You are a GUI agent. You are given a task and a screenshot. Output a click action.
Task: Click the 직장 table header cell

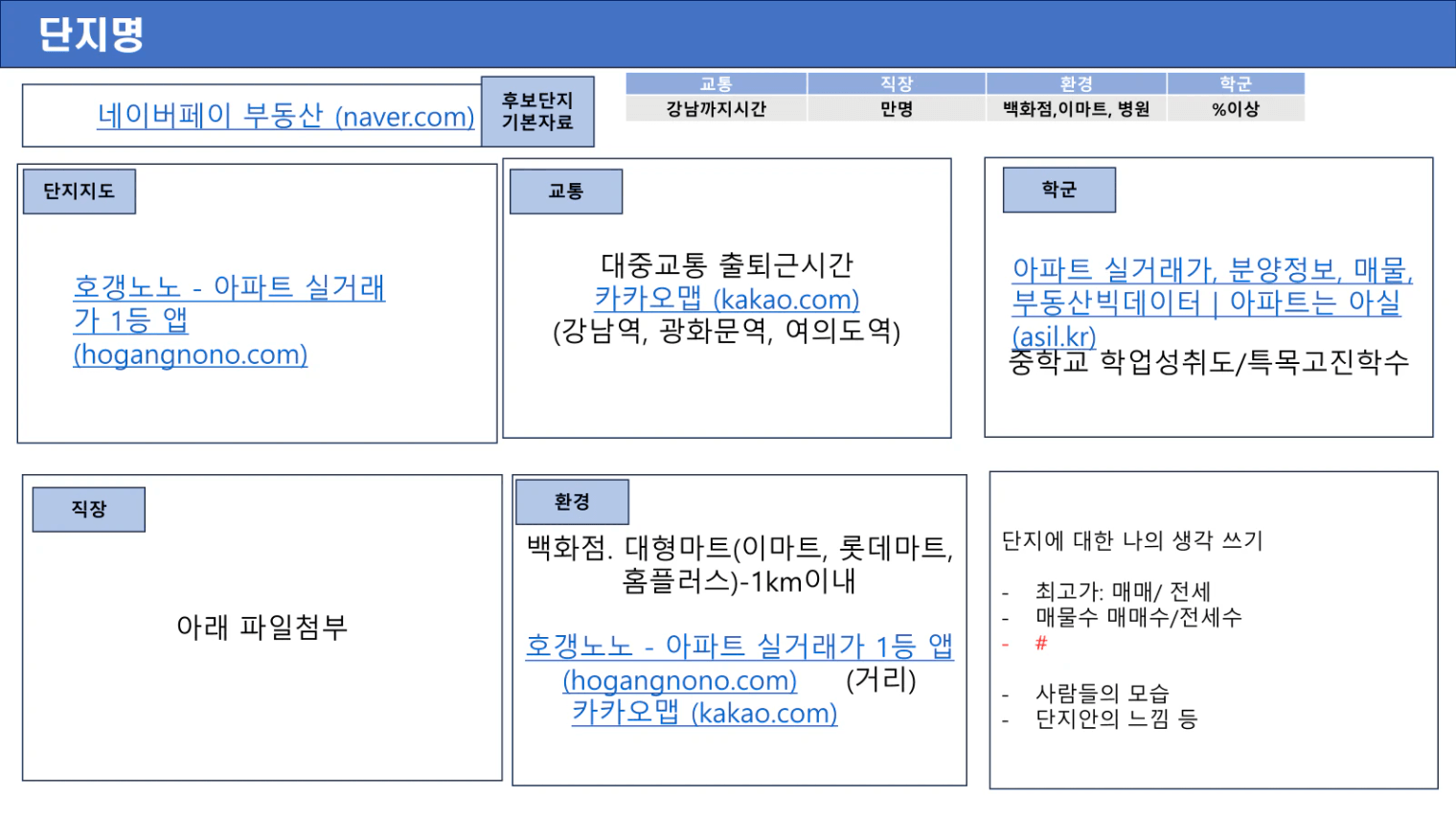click(897, 83)
